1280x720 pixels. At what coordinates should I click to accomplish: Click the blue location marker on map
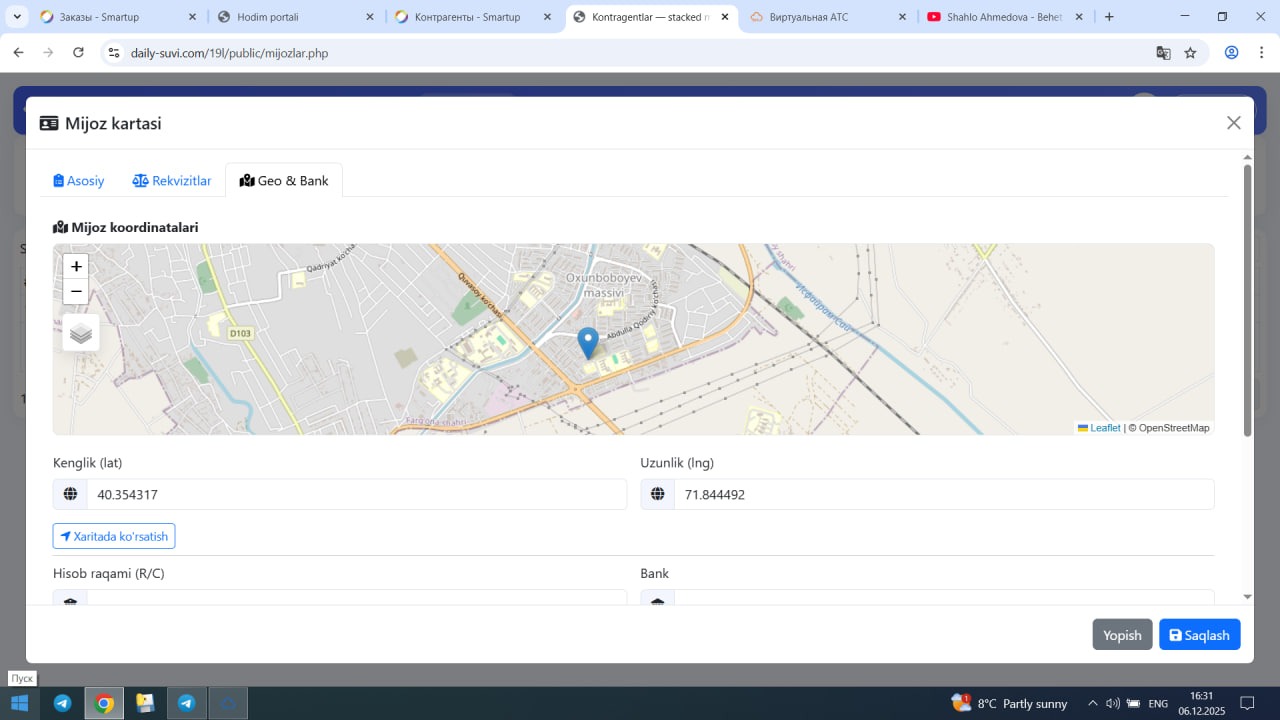coord(588,342)
